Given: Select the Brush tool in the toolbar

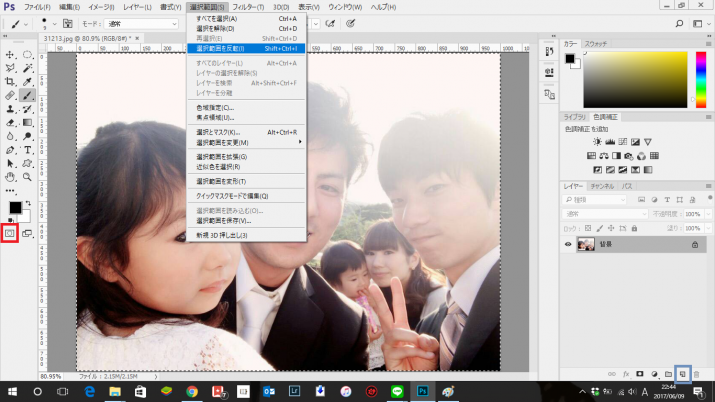Looking at the screenshot, I should pyautogui.click(x=28, y=95).
